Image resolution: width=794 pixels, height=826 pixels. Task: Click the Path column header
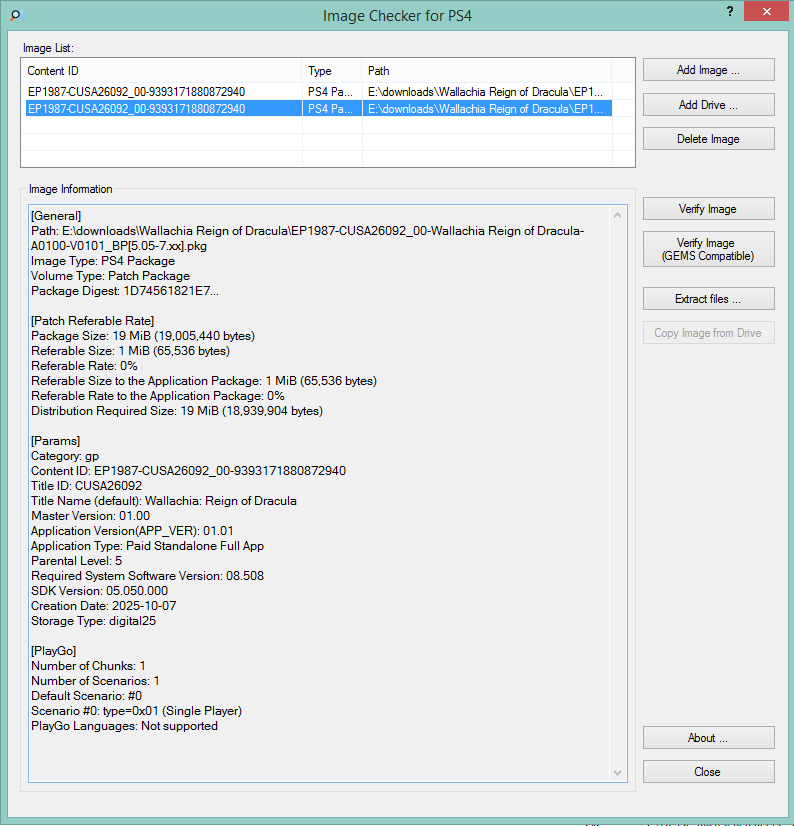(x=496, y=71)
